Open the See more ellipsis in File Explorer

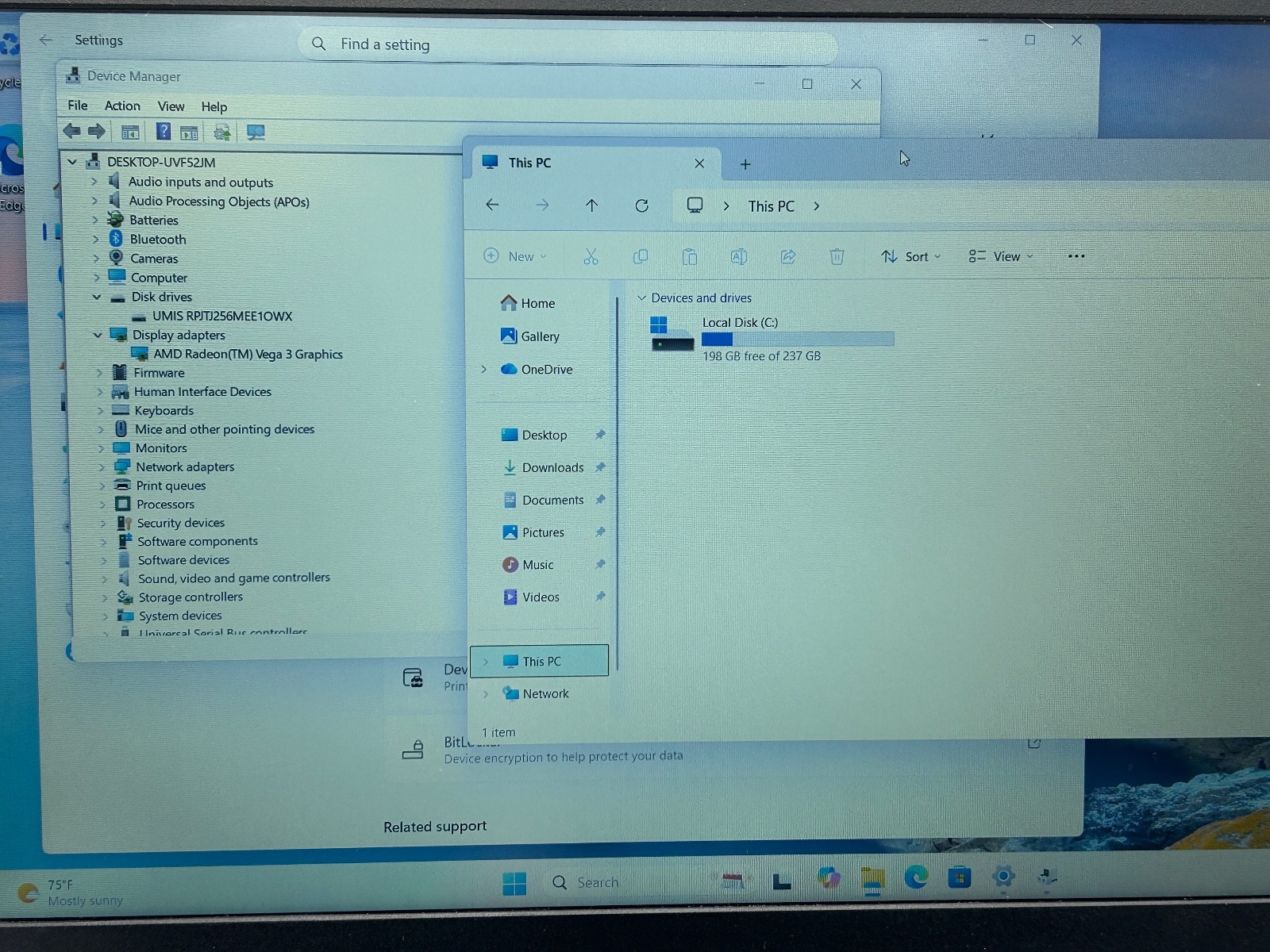(1076, 256)
